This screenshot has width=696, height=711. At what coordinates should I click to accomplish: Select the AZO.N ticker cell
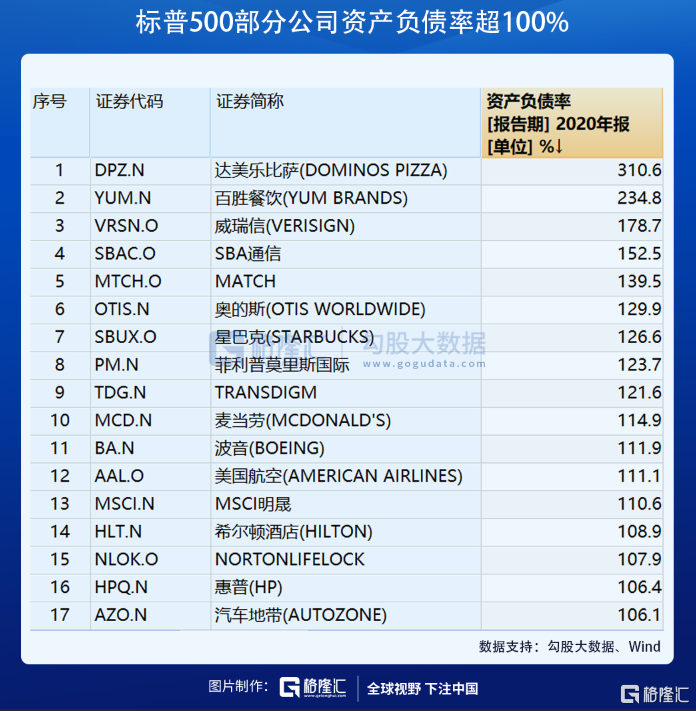[x=150, y=615]
